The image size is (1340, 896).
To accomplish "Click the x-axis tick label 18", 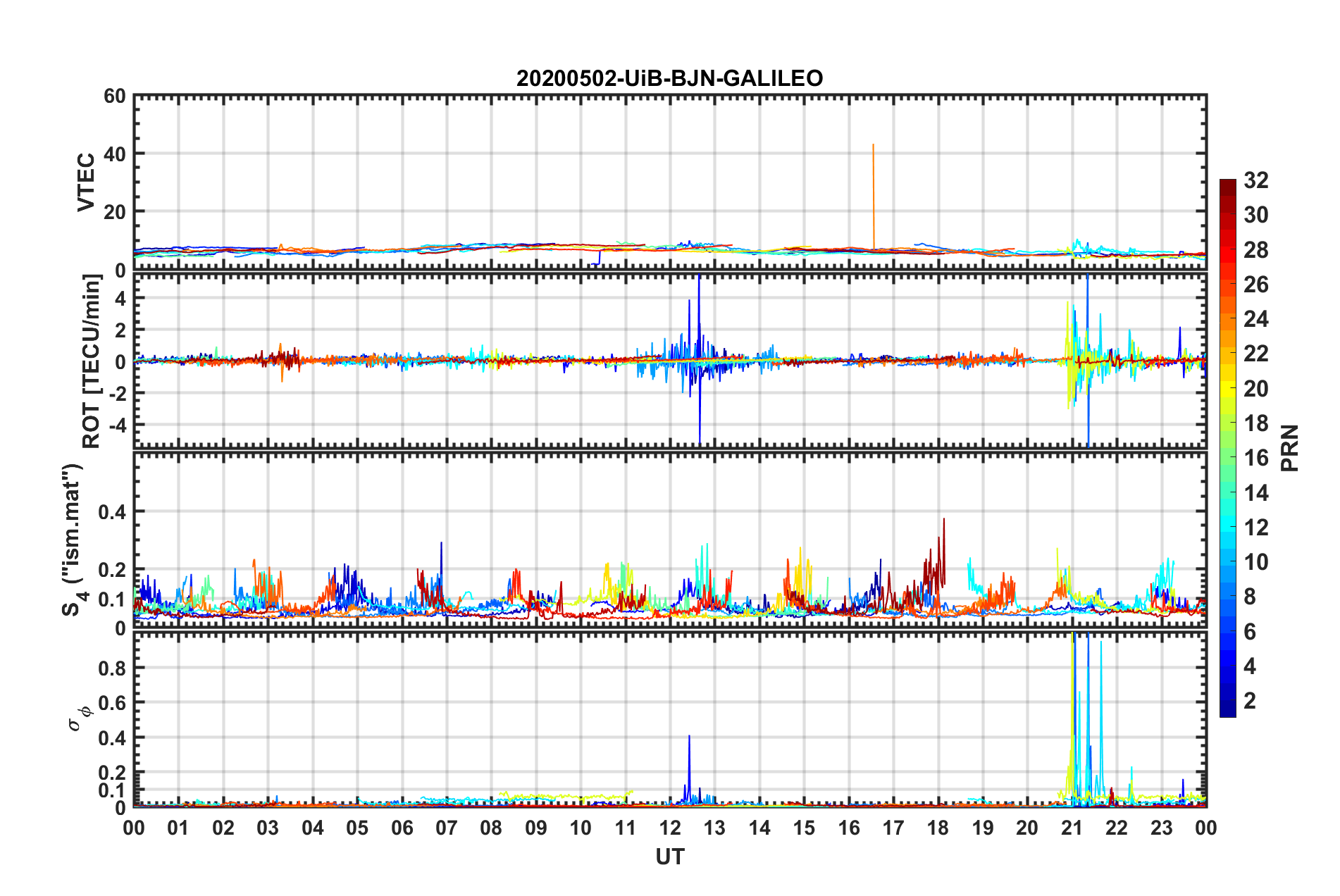I will (938, 828).
